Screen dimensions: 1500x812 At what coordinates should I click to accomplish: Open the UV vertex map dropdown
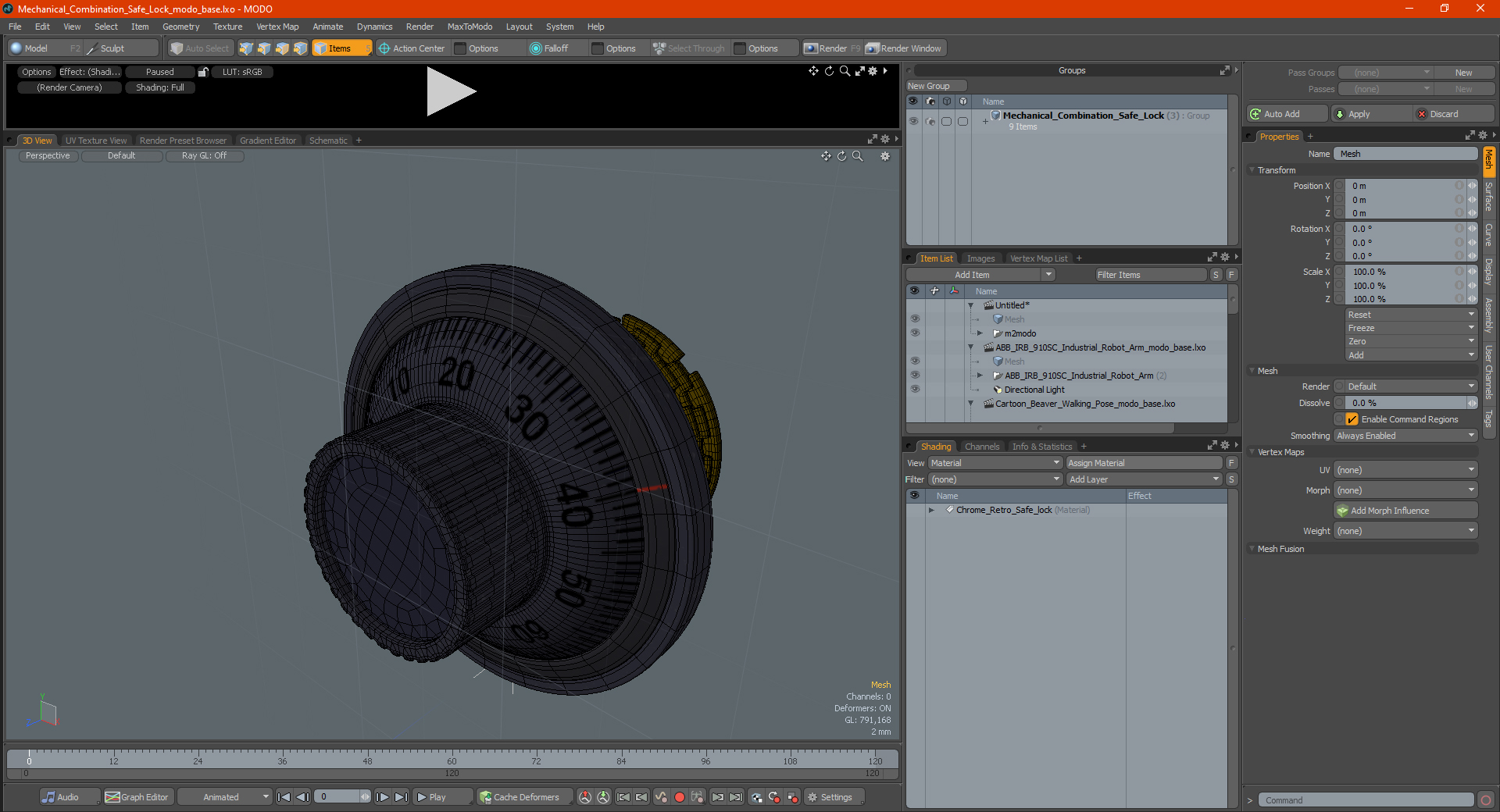coord(1405,470)
